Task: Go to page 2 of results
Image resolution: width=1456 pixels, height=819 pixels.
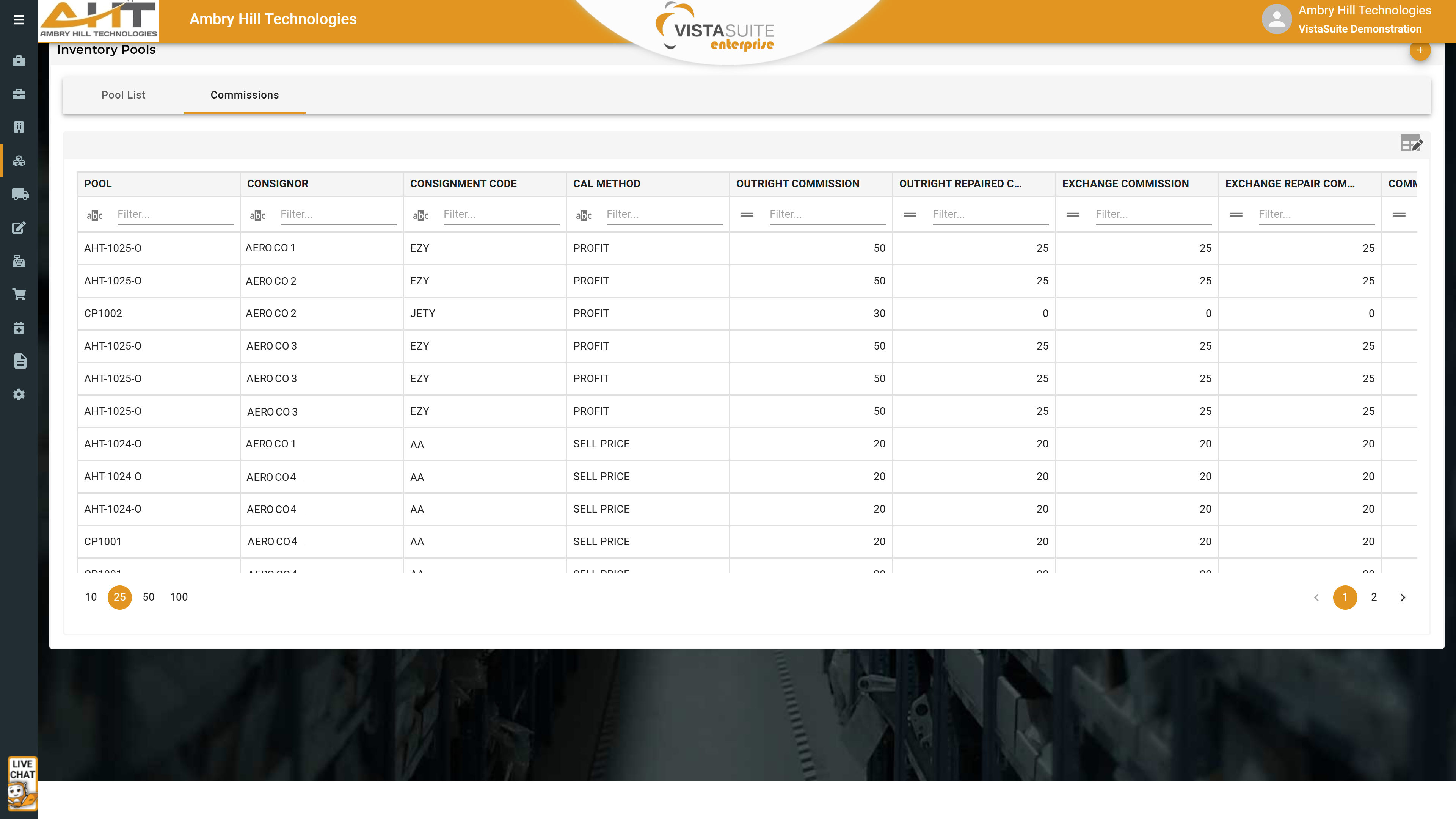Action: (1373, 597)
